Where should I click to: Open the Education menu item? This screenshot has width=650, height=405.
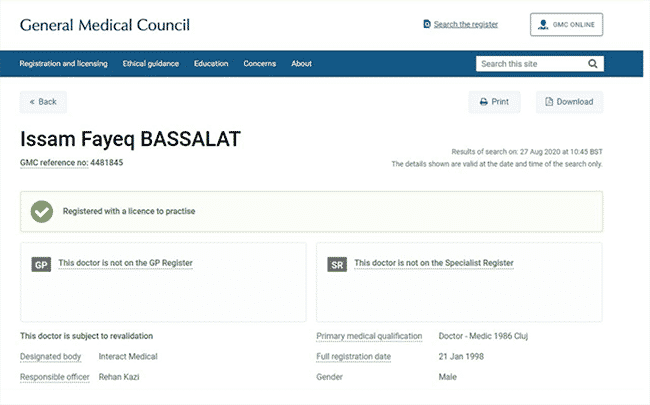(211, 63)
